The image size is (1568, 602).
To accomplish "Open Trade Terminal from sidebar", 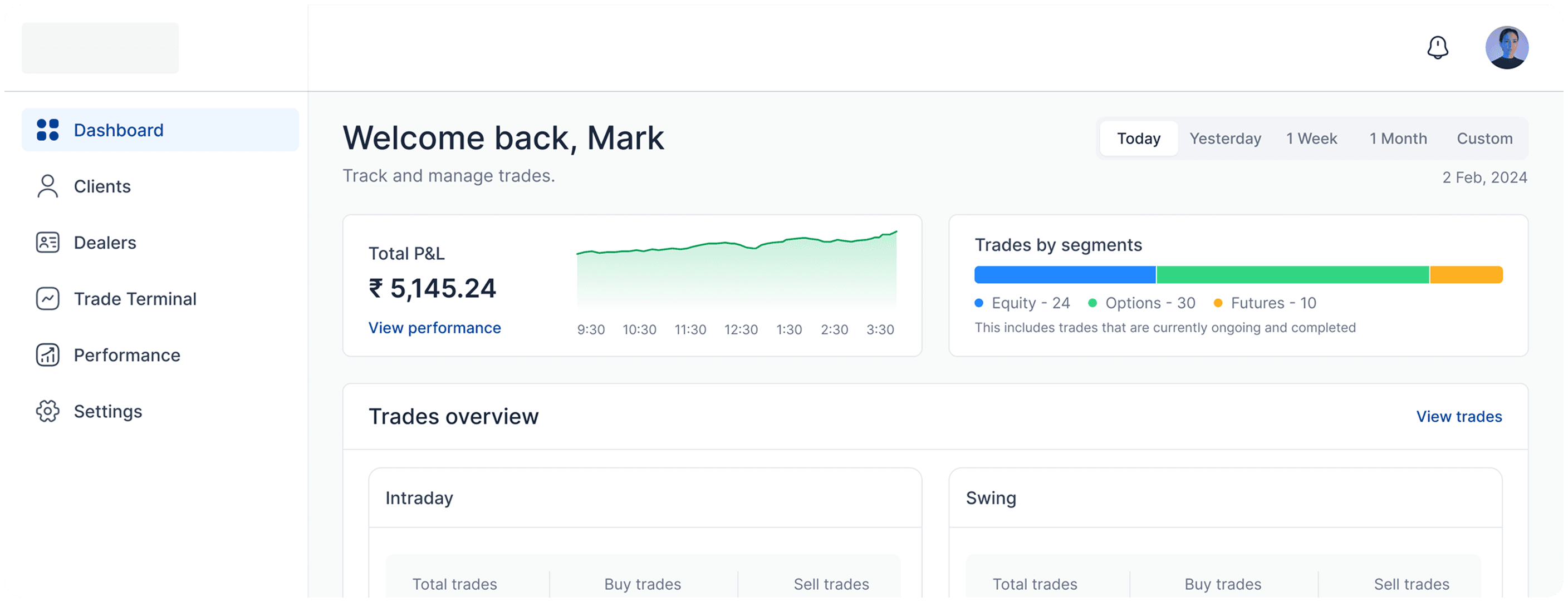I will [x=160, y=299].
